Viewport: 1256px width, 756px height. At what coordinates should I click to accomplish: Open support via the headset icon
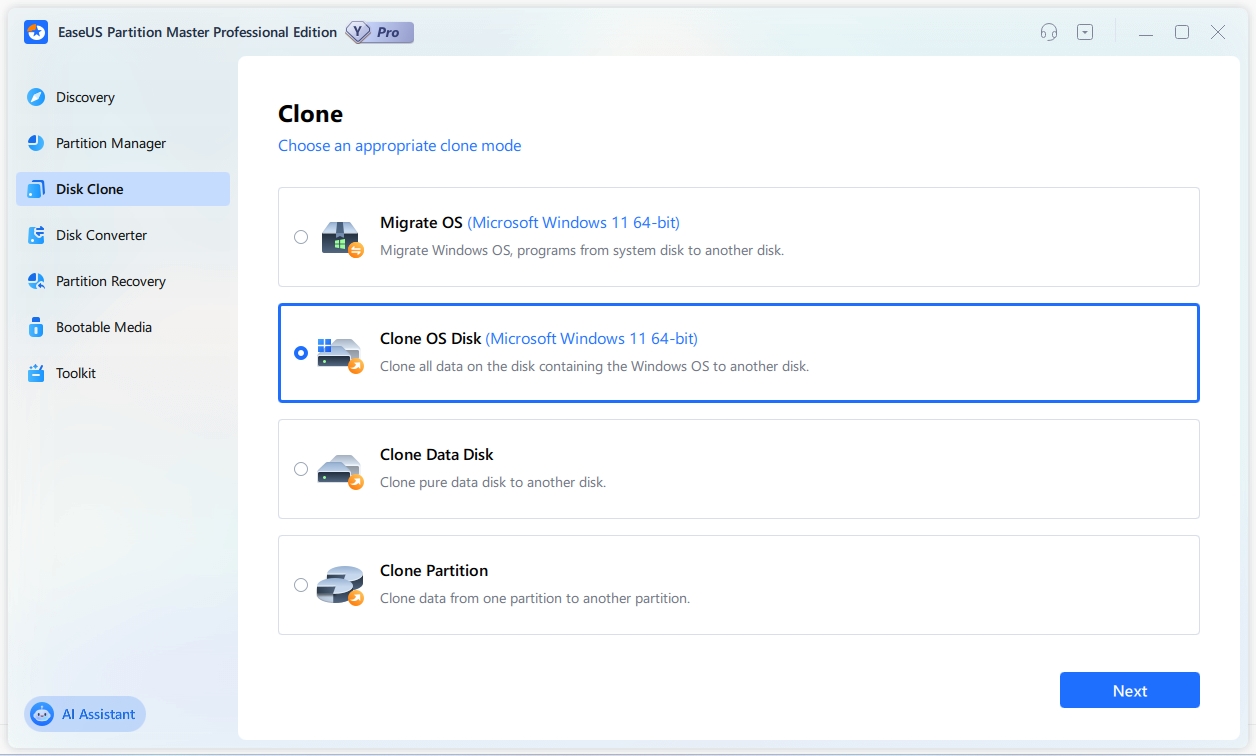click(1049, 32)
